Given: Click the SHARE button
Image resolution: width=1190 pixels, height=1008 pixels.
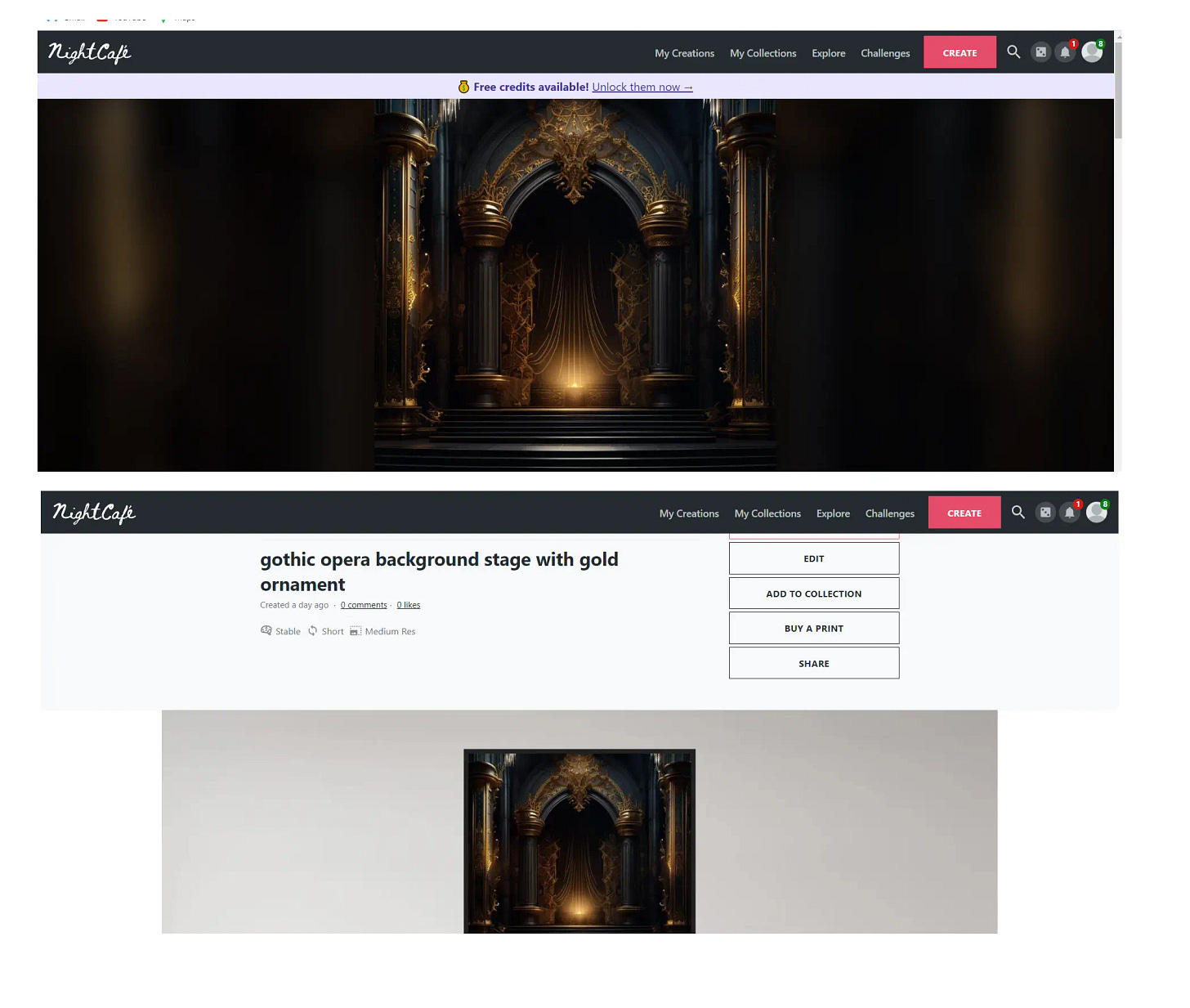Looking at the screenshot, I should [x=814, y=663].
